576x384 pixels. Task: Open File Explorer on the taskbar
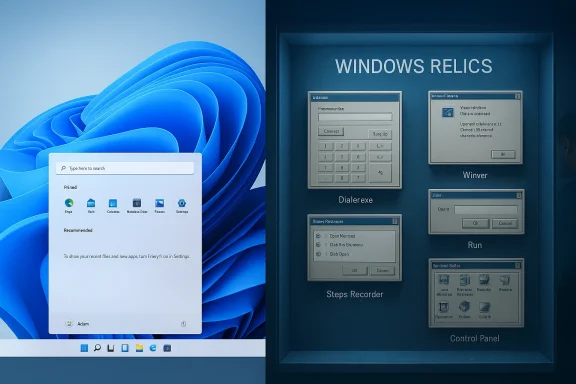139,348
